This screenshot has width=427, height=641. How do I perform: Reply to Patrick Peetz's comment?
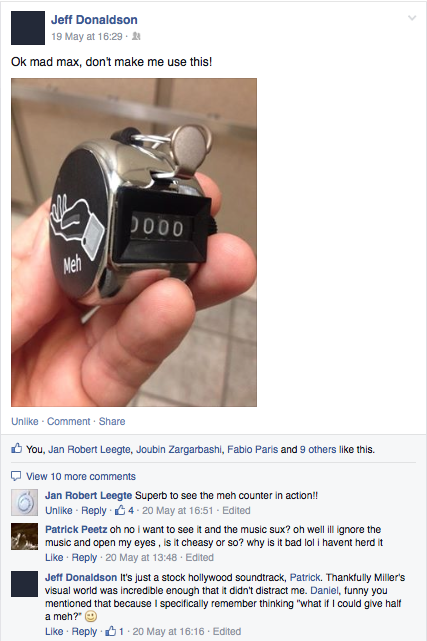click(84, 557)
